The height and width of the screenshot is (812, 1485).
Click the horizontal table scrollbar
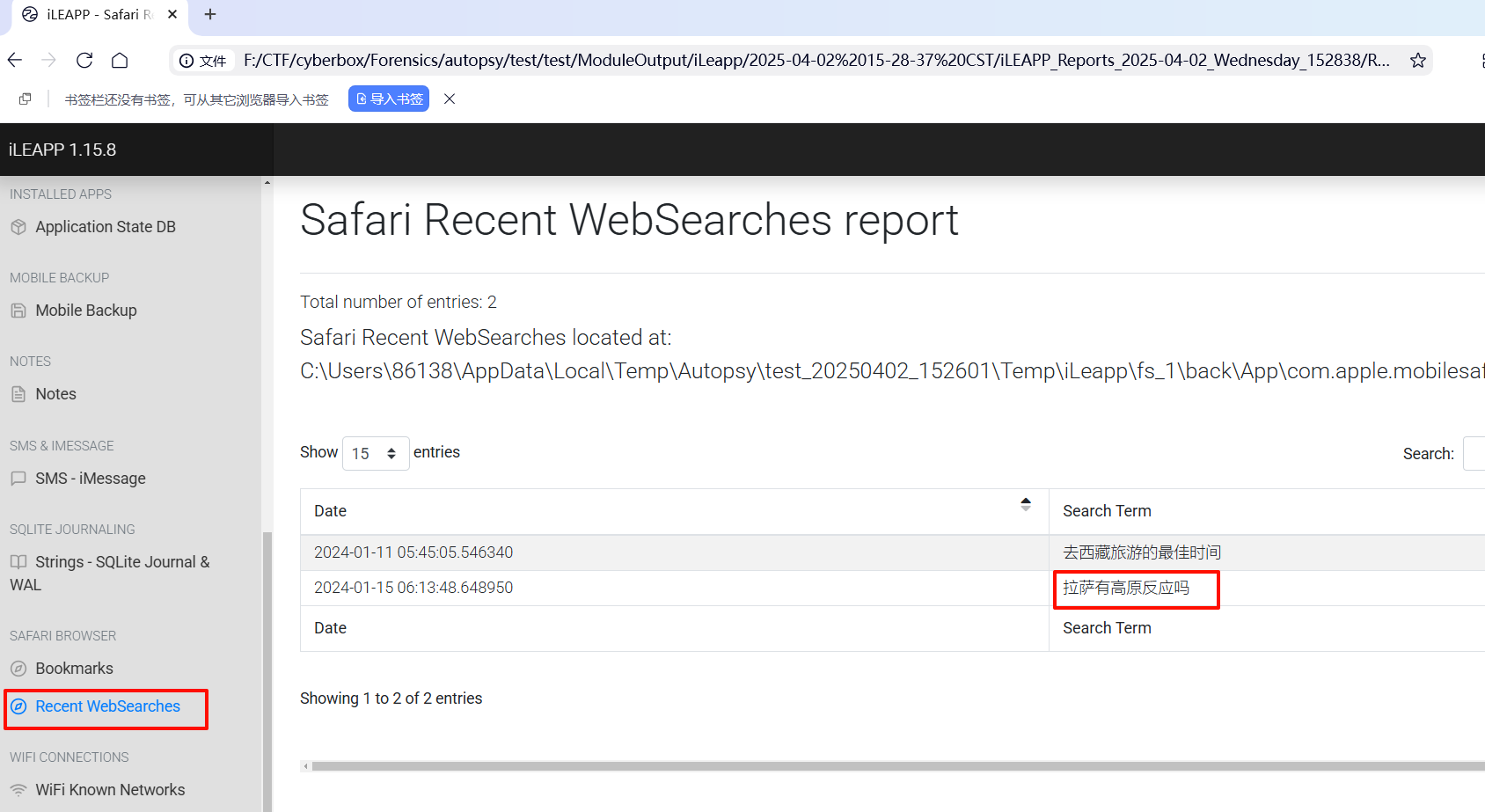(897, 766)
